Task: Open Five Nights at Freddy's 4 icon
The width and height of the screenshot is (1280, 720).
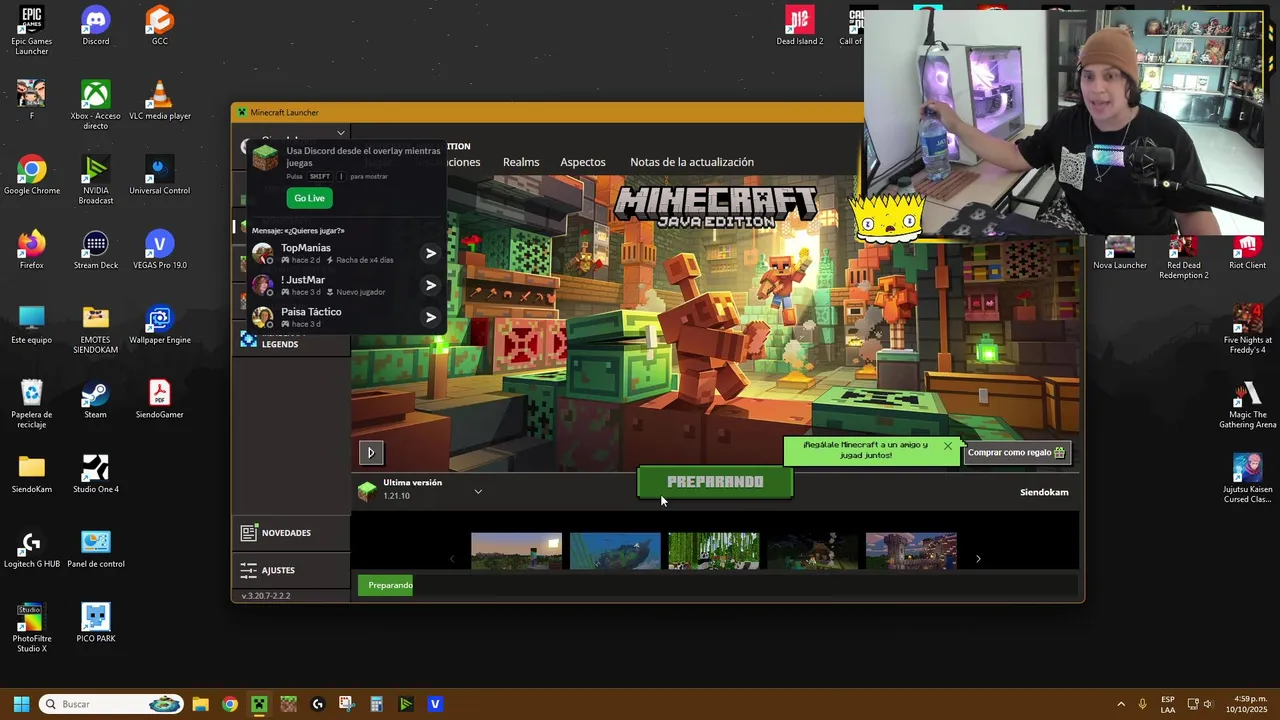Action: point(1247,329)
